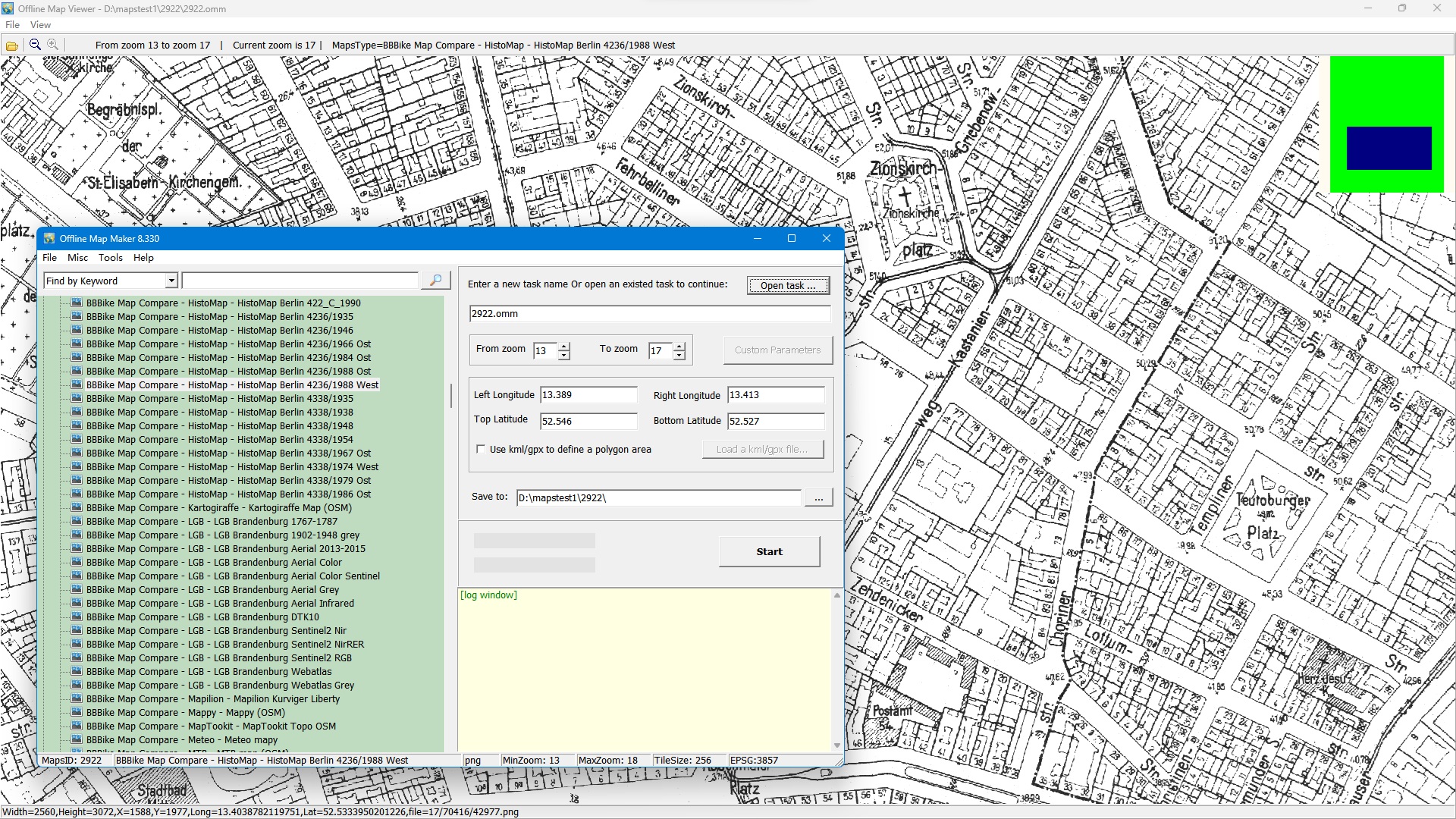
Task: Open the File menu in Offline Map Maker
Action: click(50, 258)
